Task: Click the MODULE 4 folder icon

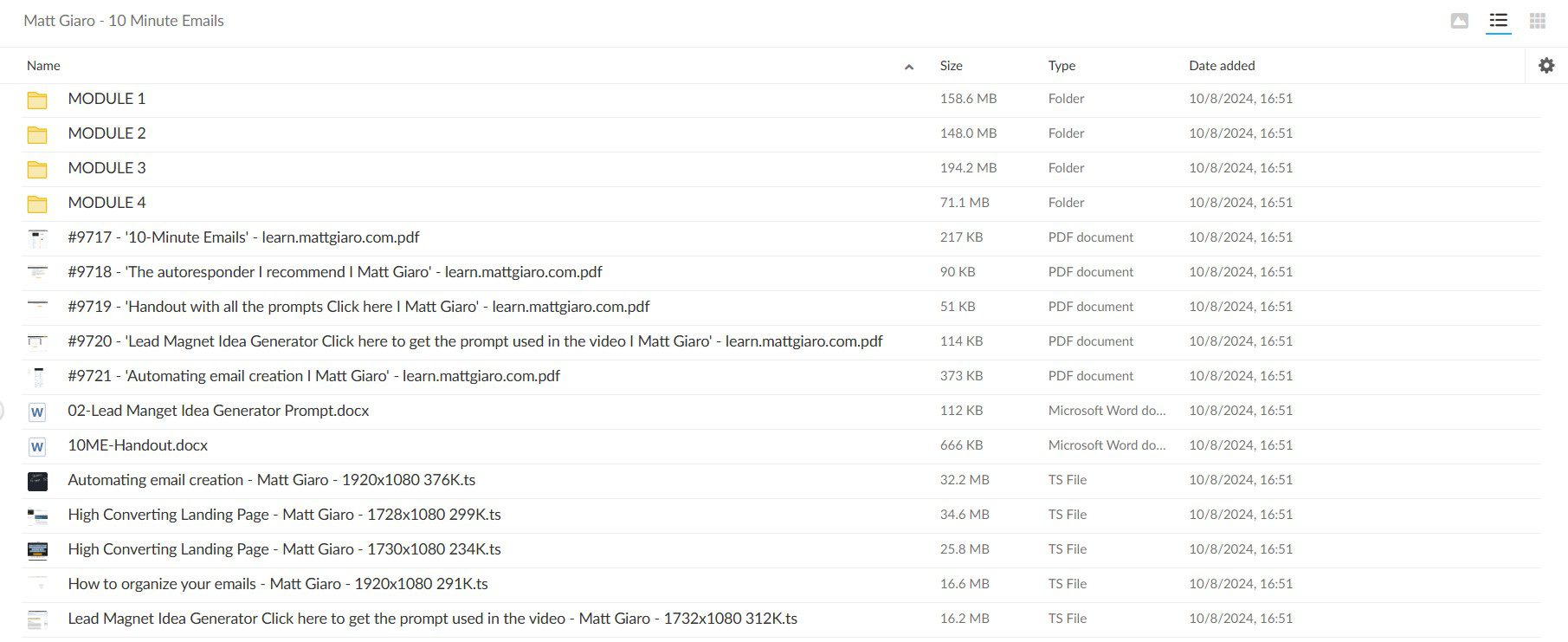Action: click(x=37, y=204)
